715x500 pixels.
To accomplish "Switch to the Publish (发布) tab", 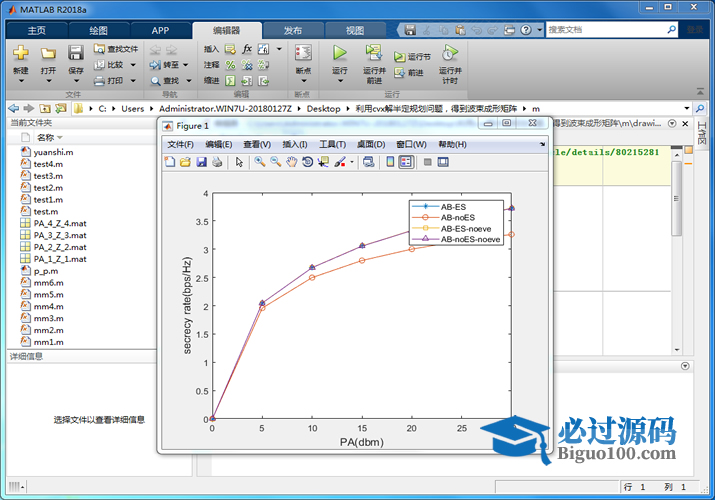I will tap(293, 31).
